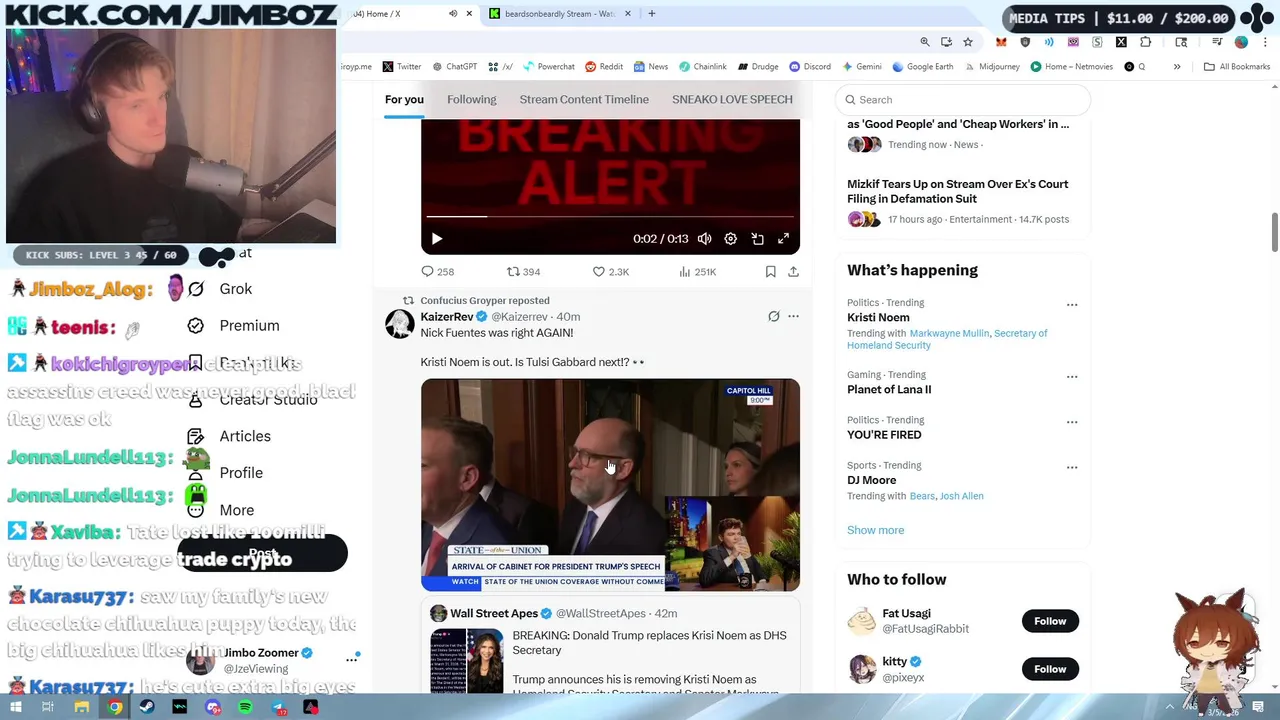Image resolution: width=1280 pixels, height=720 pixels.
Task: Bookmark the Breaking Alert post
Action: coord(770,272)
